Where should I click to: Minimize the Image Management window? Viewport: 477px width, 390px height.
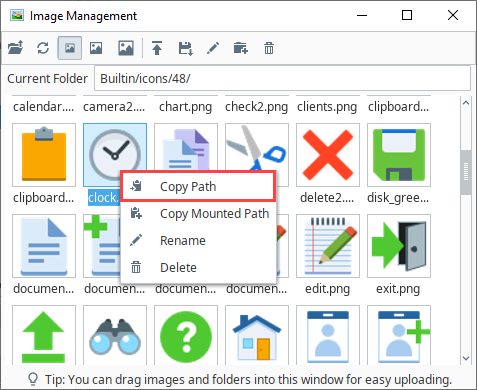[x=362, y=15]
